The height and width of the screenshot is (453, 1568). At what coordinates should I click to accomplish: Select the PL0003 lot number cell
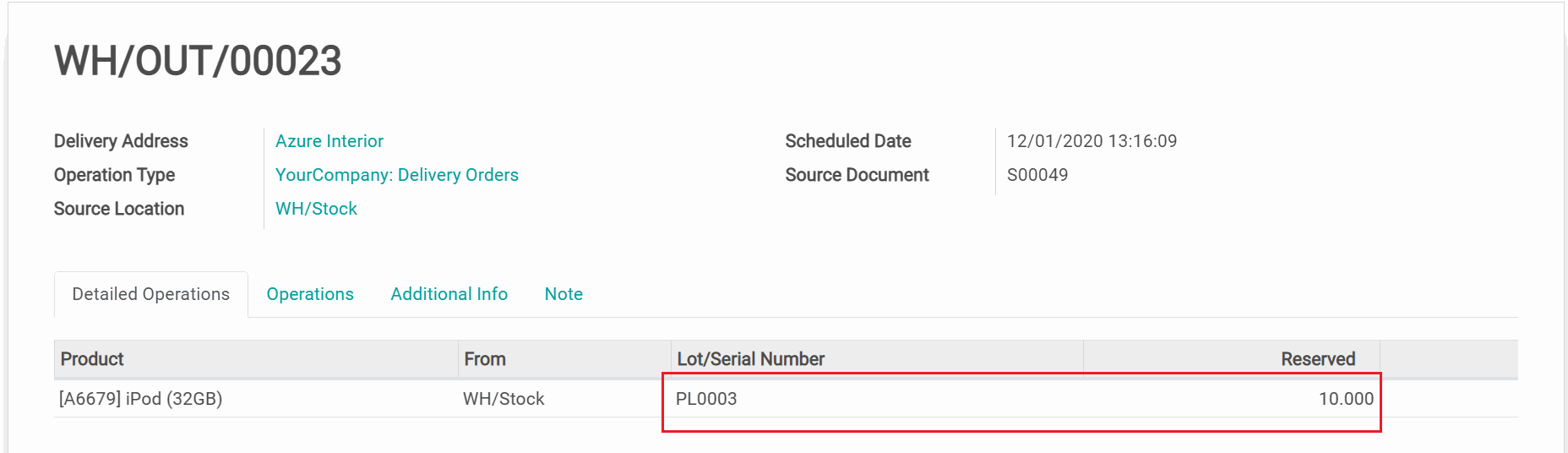coord(706,399)
